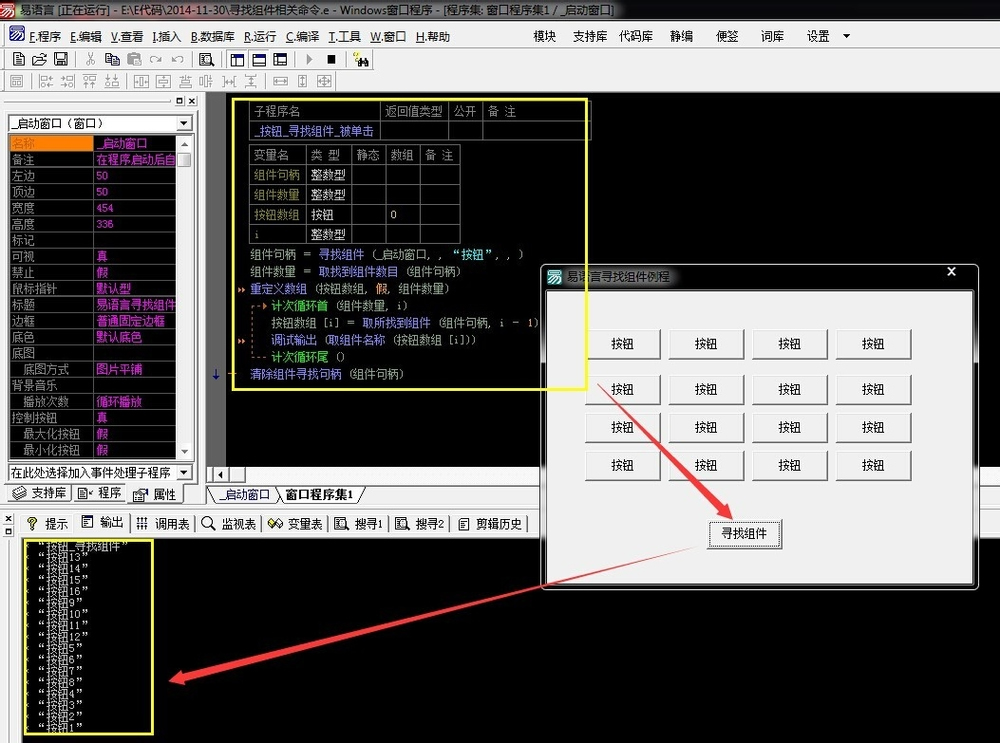Click the Run (play triangle) toolbar icon
Viewport: 1000px width, 743px height.
point(310,60)
